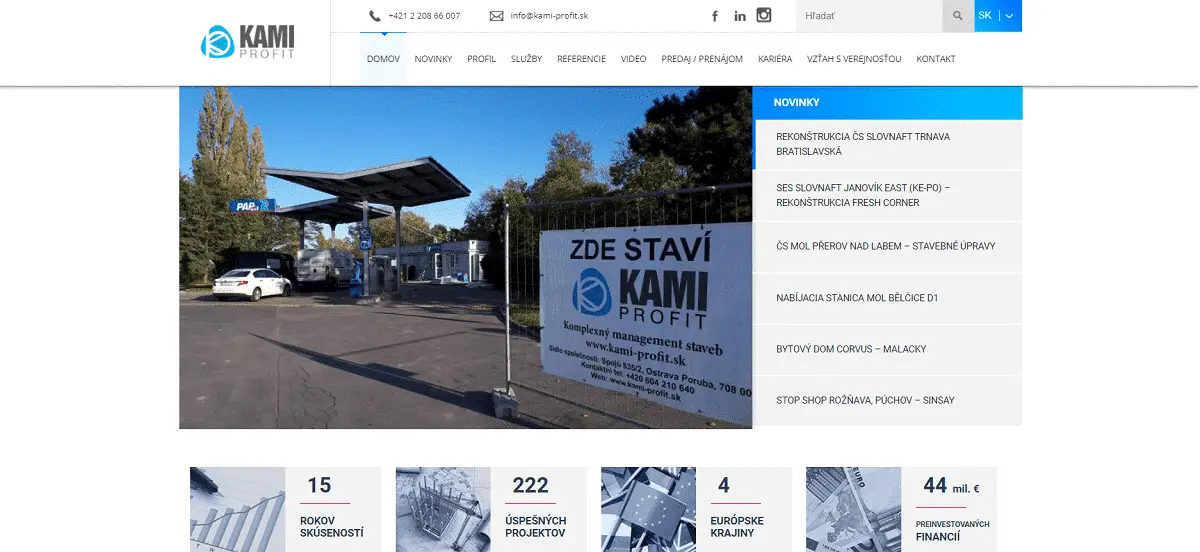1200x552 pixels.
Task: Expand the SK language dropdown
Action: tap(998, 16)
